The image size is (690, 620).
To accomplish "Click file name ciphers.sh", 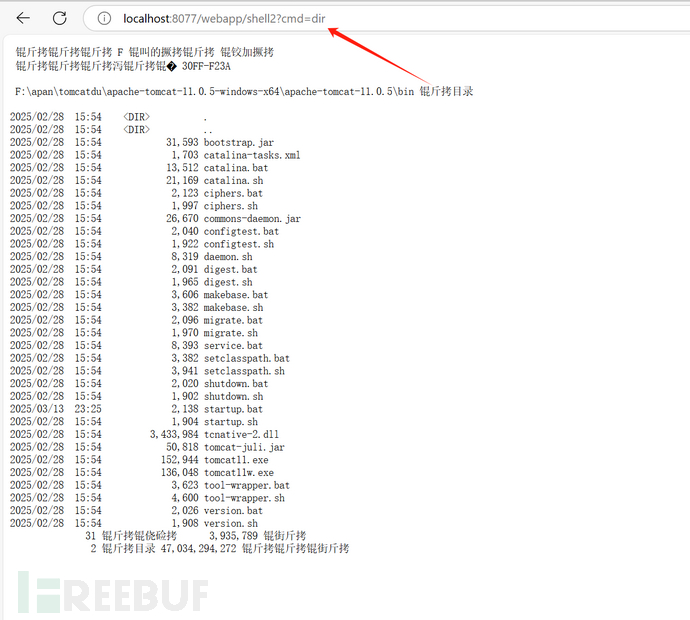I will tap(231, 206).
